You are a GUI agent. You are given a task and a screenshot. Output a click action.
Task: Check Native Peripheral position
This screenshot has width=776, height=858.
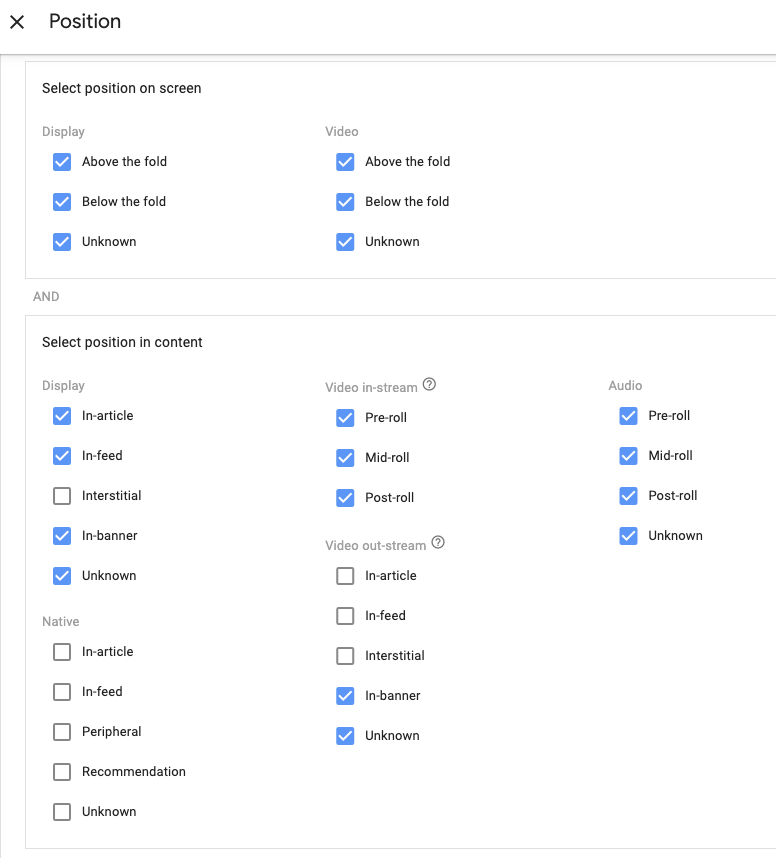62,731
